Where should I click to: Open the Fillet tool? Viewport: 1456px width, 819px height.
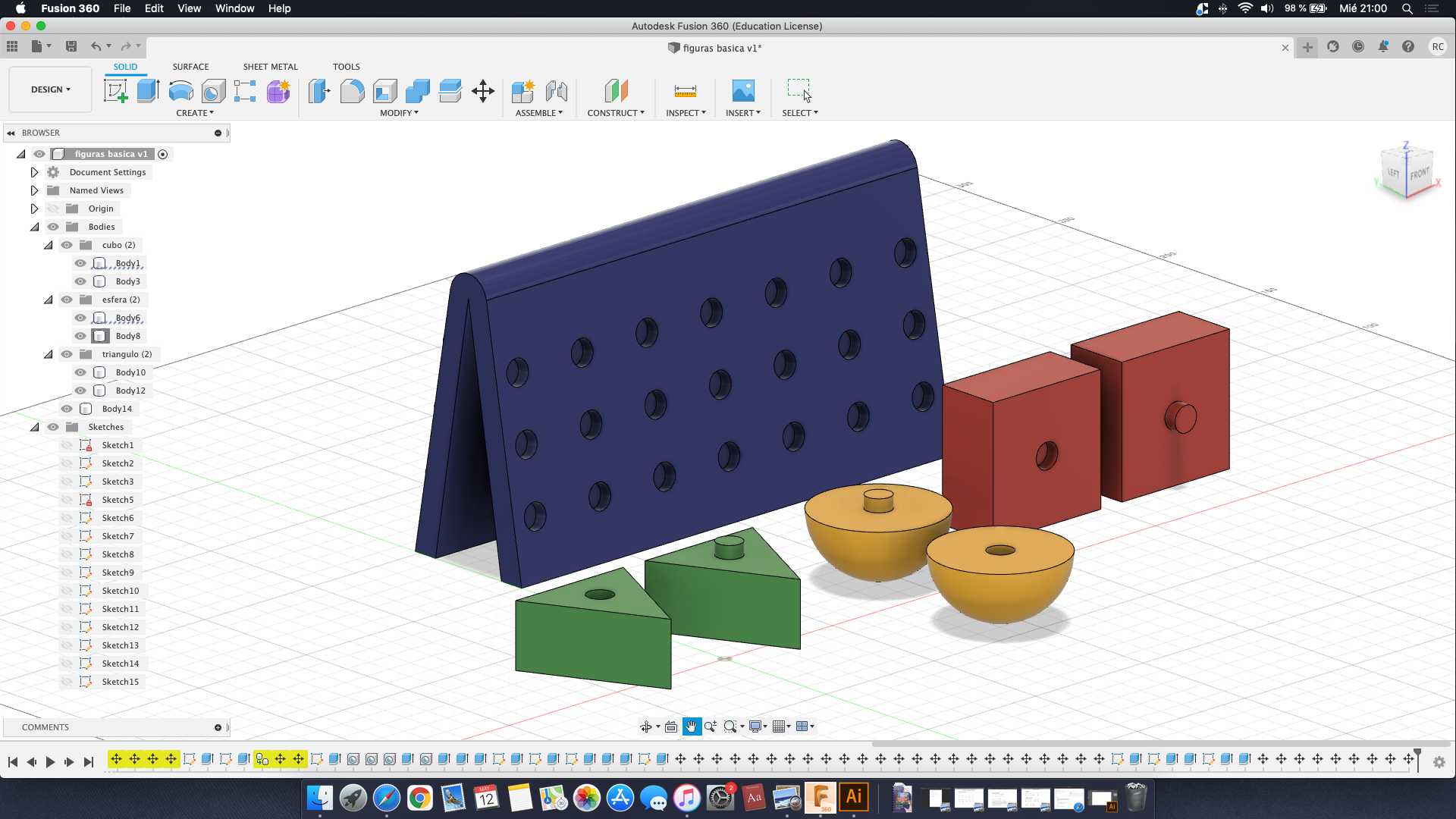pyautogui.click(x=352, y=89)
